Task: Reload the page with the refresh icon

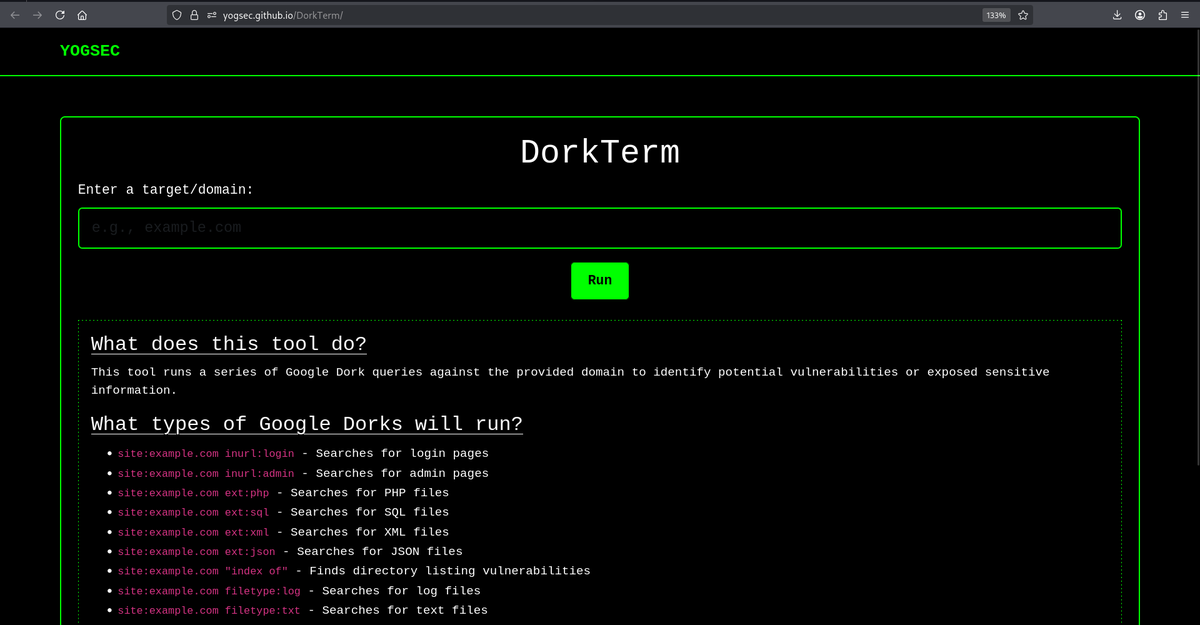Action: coord(60,15)
